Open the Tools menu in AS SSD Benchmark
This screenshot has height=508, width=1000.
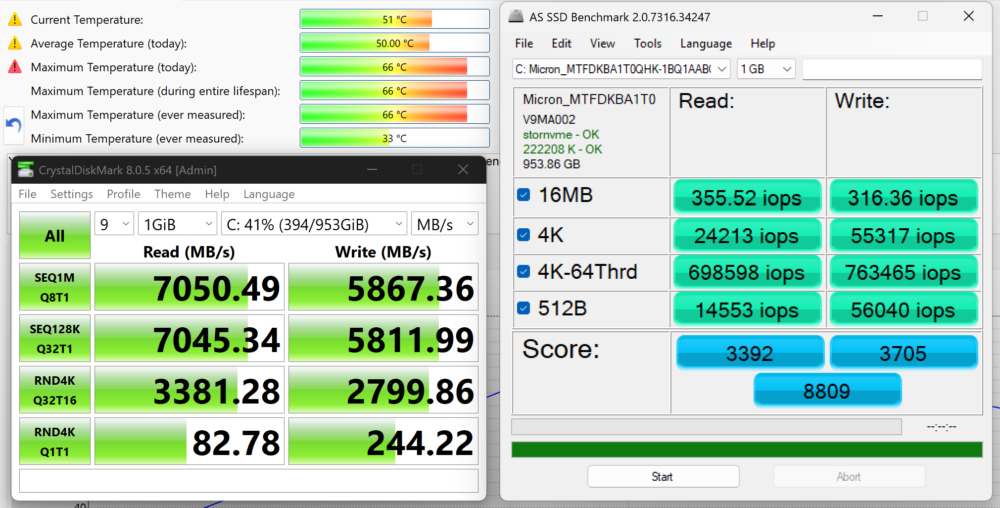pos(647,43)
